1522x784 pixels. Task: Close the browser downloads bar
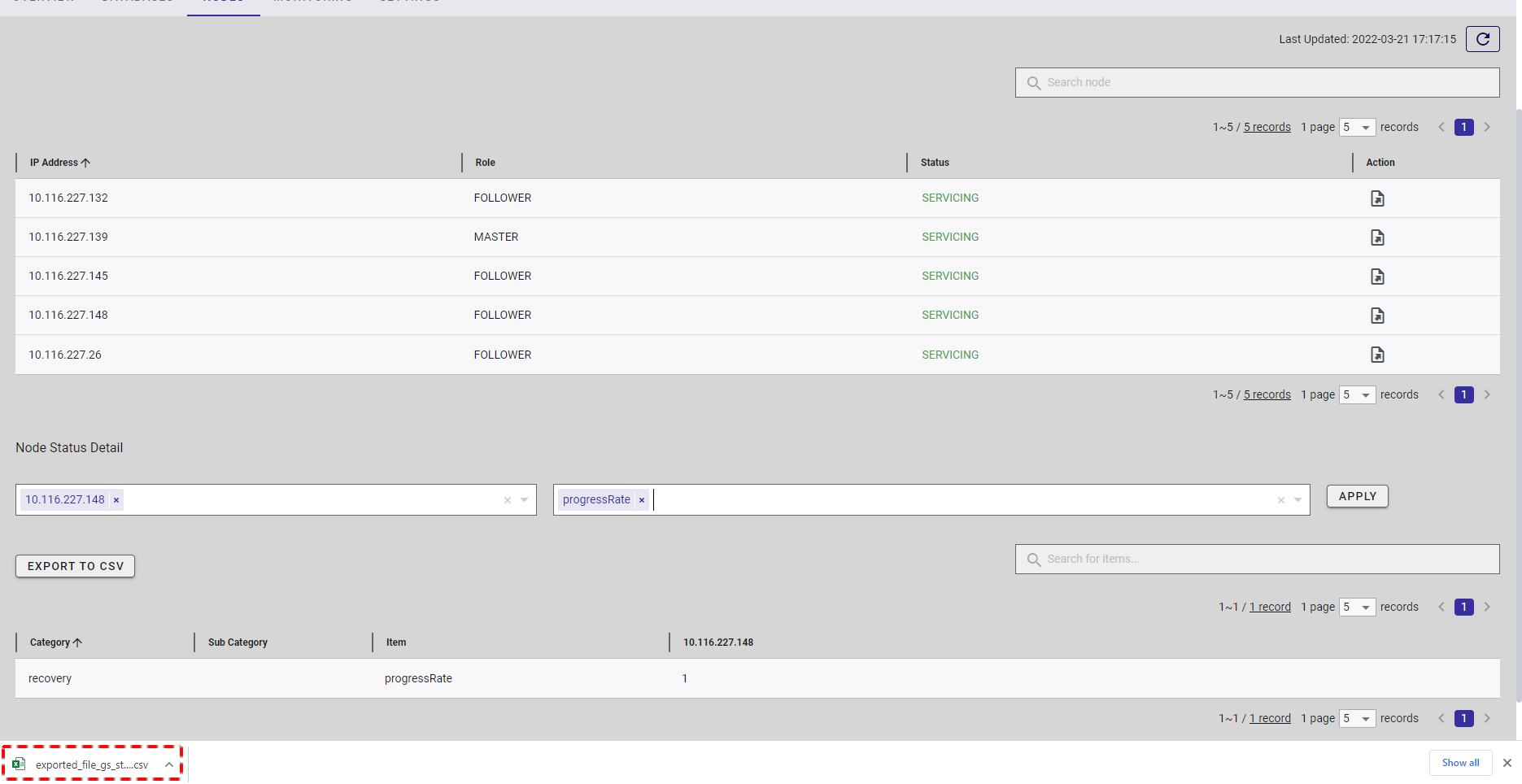(1507, 763)
